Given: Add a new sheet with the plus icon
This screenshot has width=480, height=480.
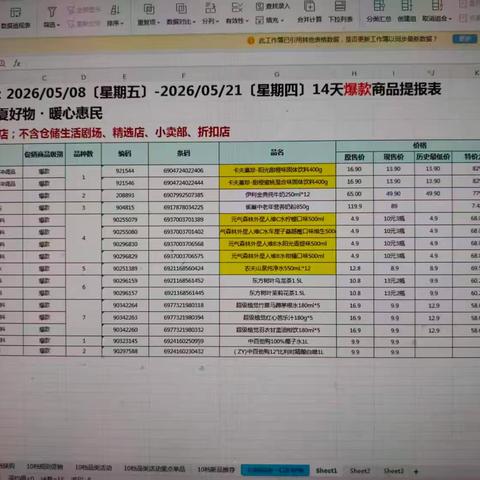Looking at the screenshot, I should [416, 471].
